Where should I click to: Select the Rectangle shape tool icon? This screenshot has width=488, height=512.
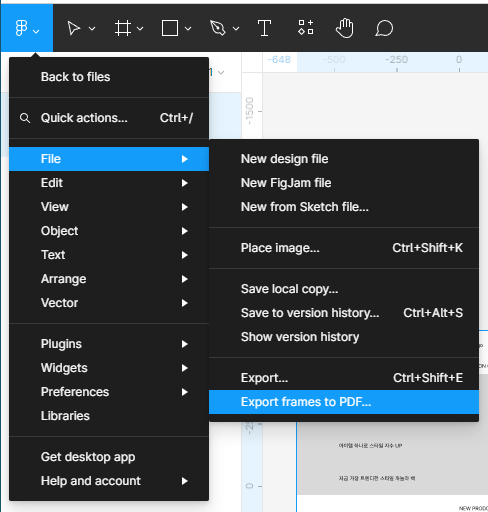170,28
